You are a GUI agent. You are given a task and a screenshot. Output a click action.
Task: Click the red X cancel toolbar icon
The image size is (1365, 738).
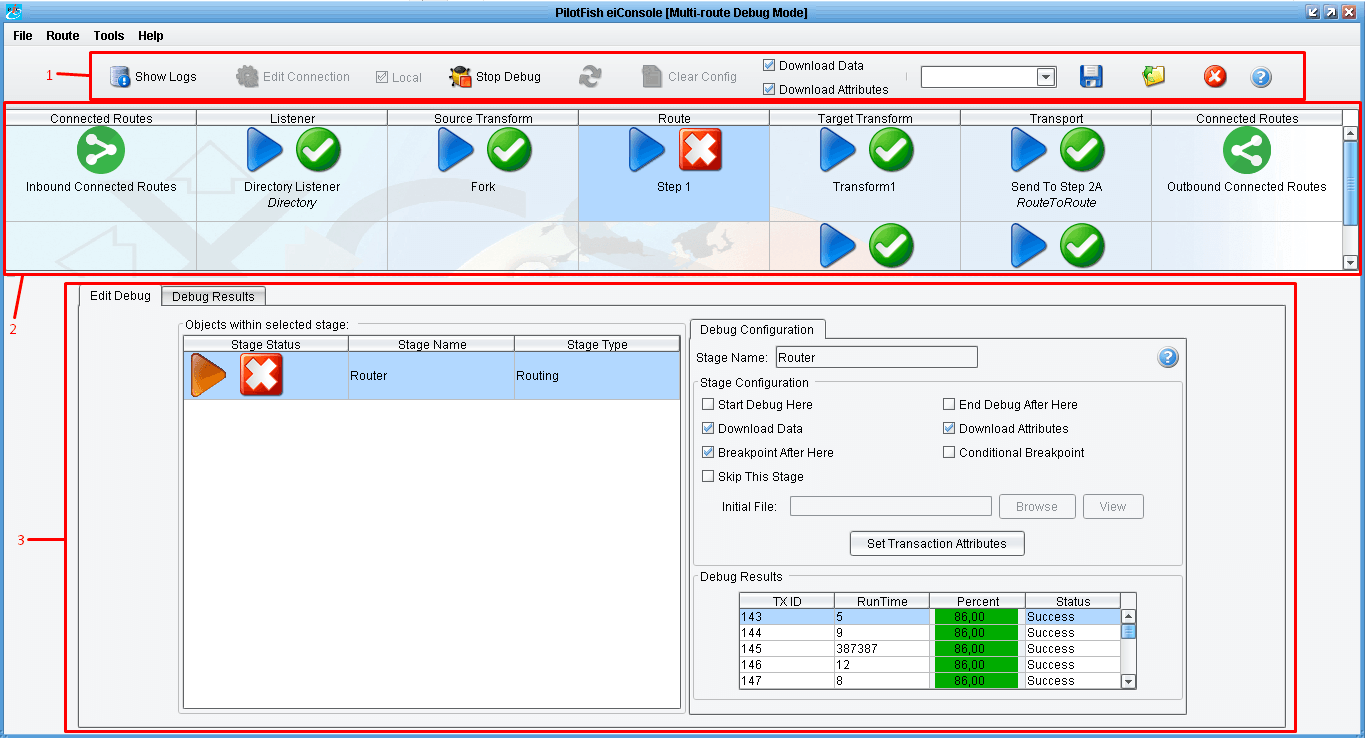point(1215,77)
